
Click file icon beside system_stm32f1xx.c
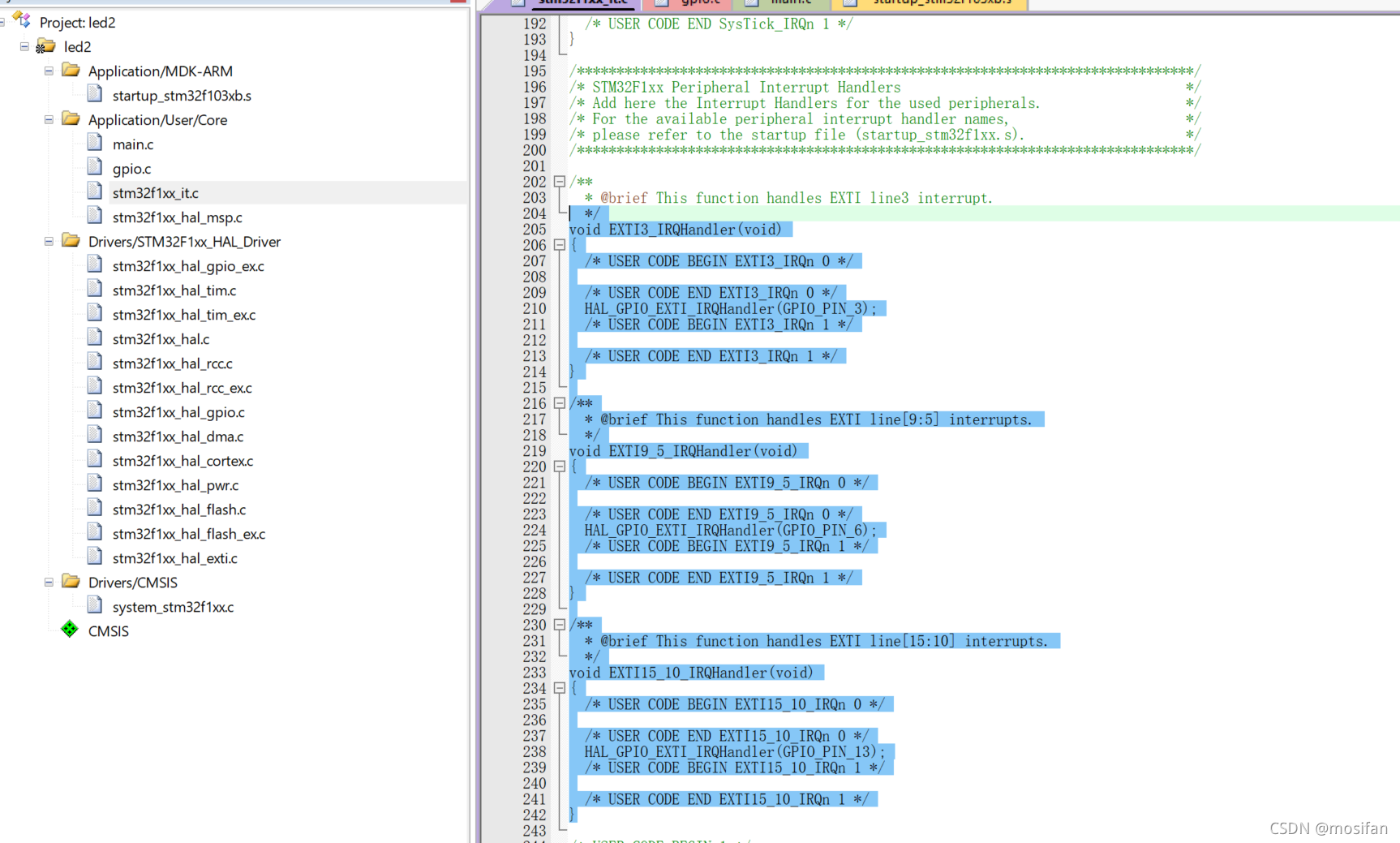95,605
